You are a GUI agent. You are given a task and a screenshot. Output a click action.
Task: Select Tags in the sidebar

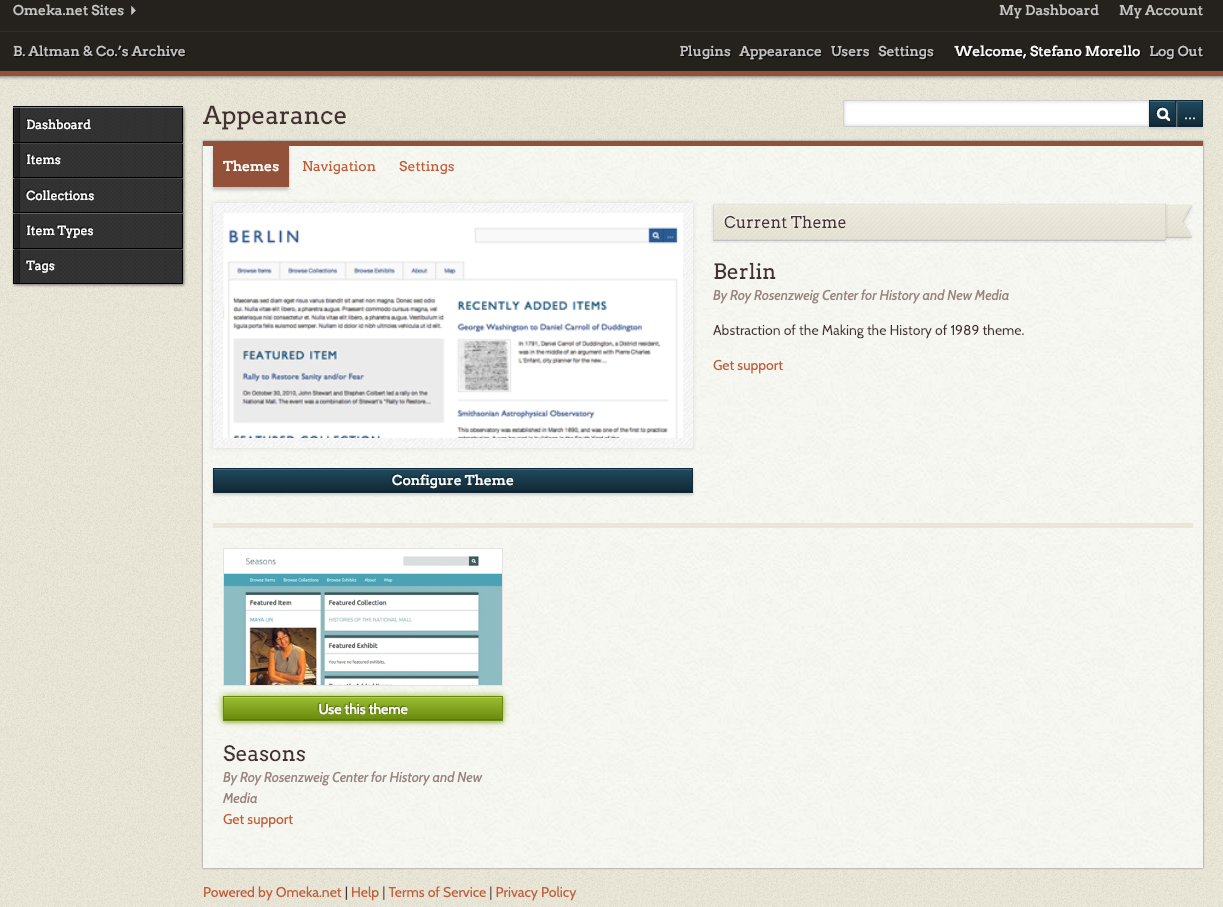[x=98, y=266]
